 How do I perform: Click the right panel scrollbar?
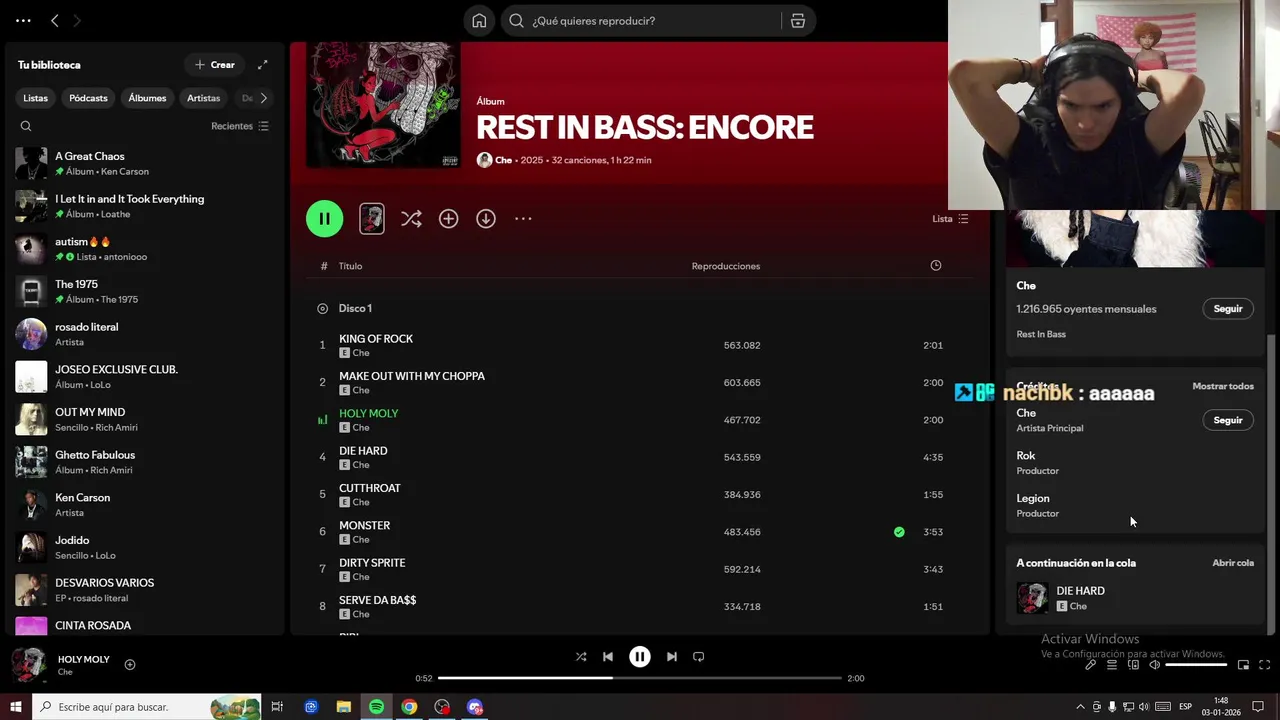(1272, 483)
